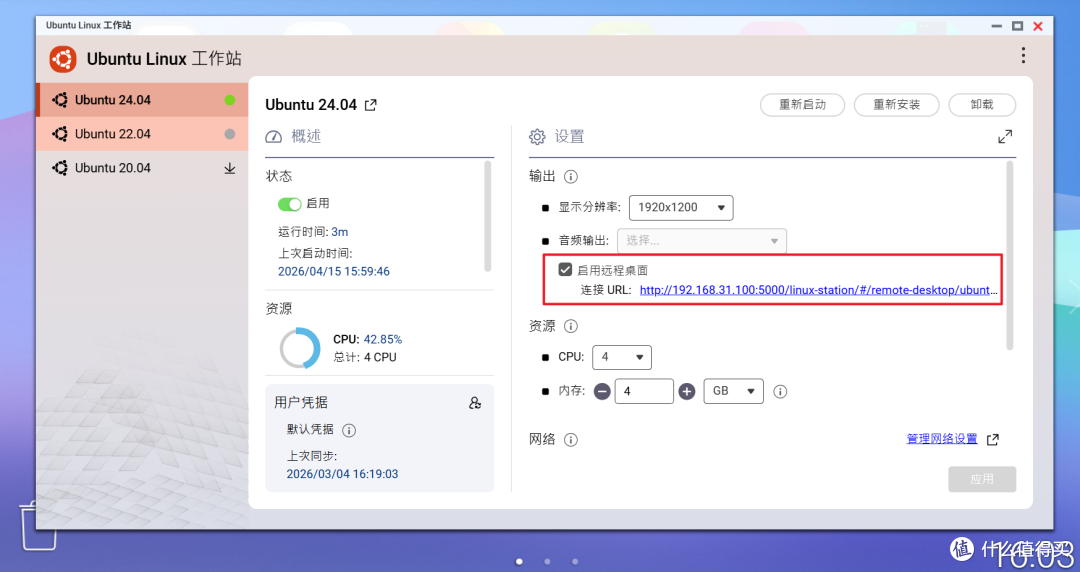Click the green status dot for Ubuntu 24.04

point(229,100)
